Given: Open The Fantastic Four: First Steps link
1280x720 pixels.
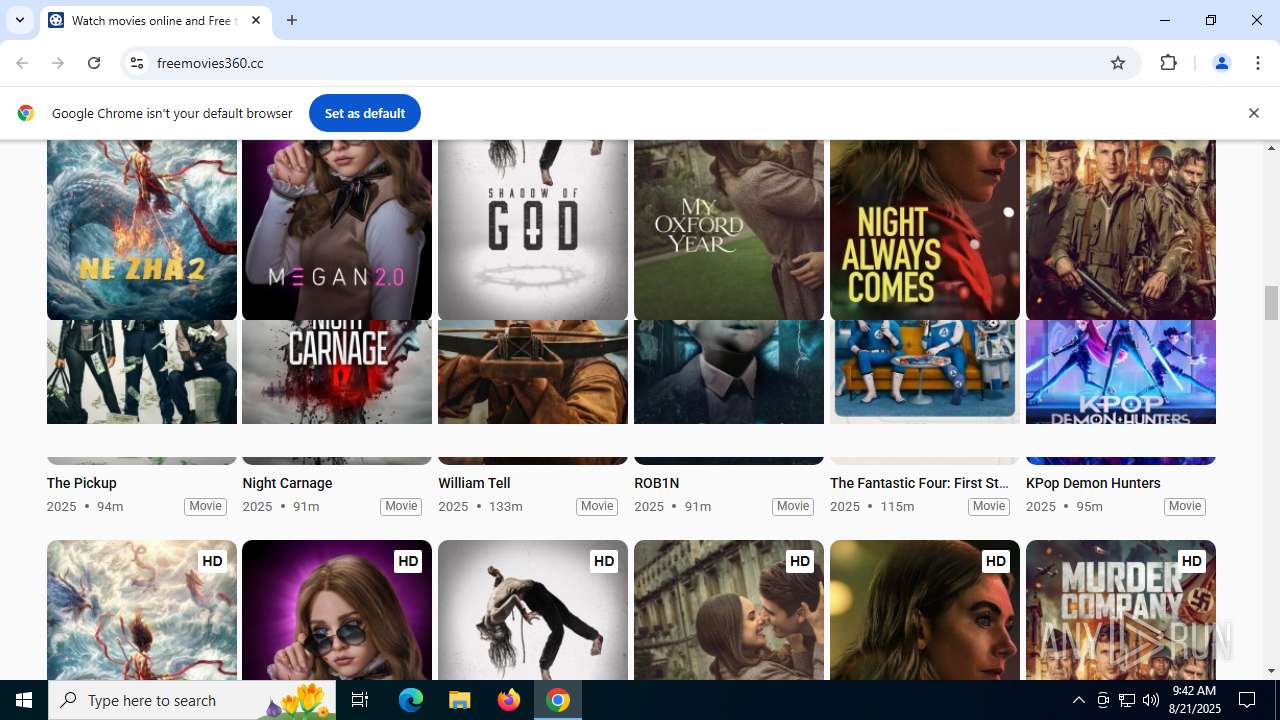Looking at the screenshot, I should click(919, 483).
